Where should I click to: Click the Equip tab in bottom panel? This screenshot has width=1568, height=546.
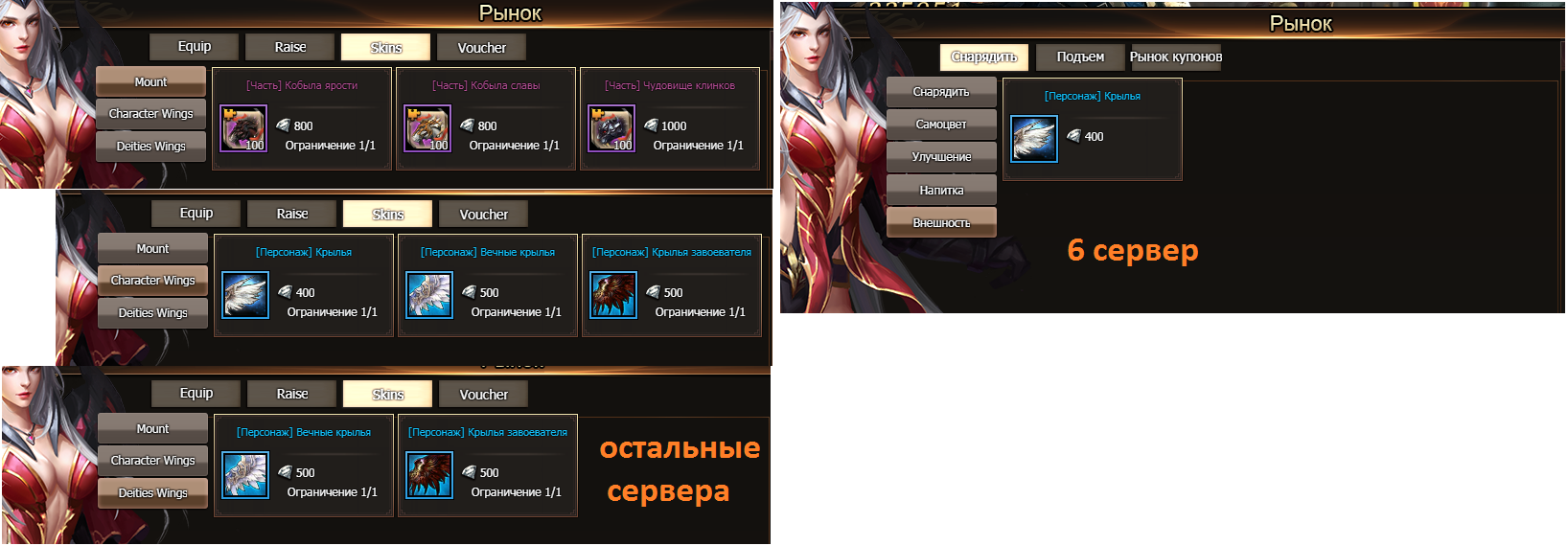(x=196, y=394)
